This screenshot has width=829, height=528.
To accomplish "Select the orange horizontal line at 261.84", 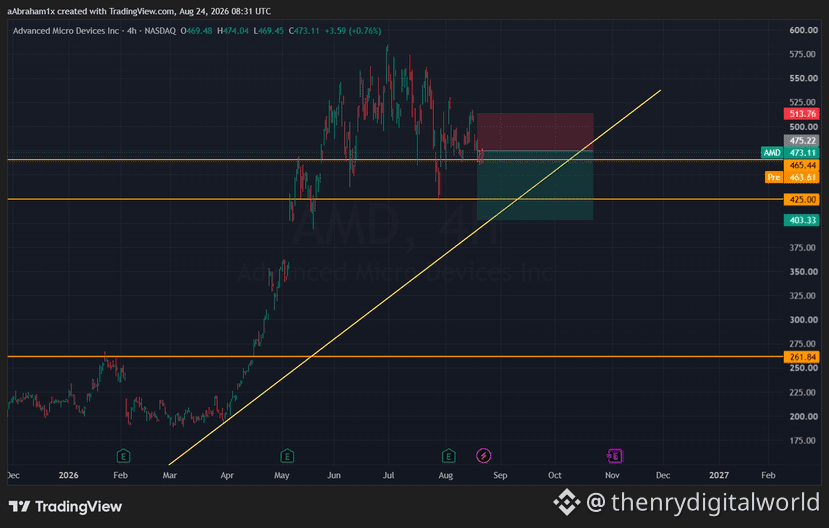I will (395, 357).
